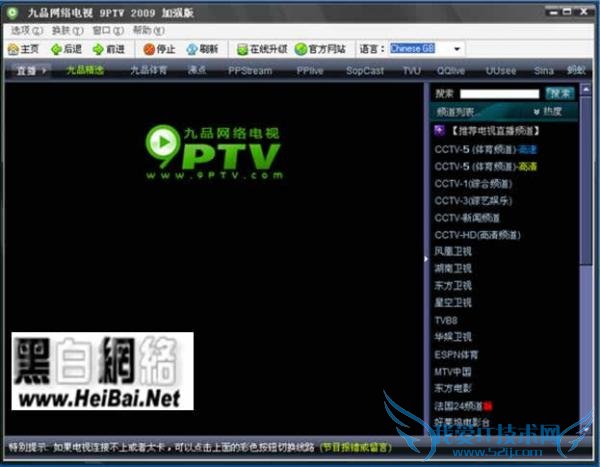
Task: Click the 频道列表 header
Action: [455, 112]
